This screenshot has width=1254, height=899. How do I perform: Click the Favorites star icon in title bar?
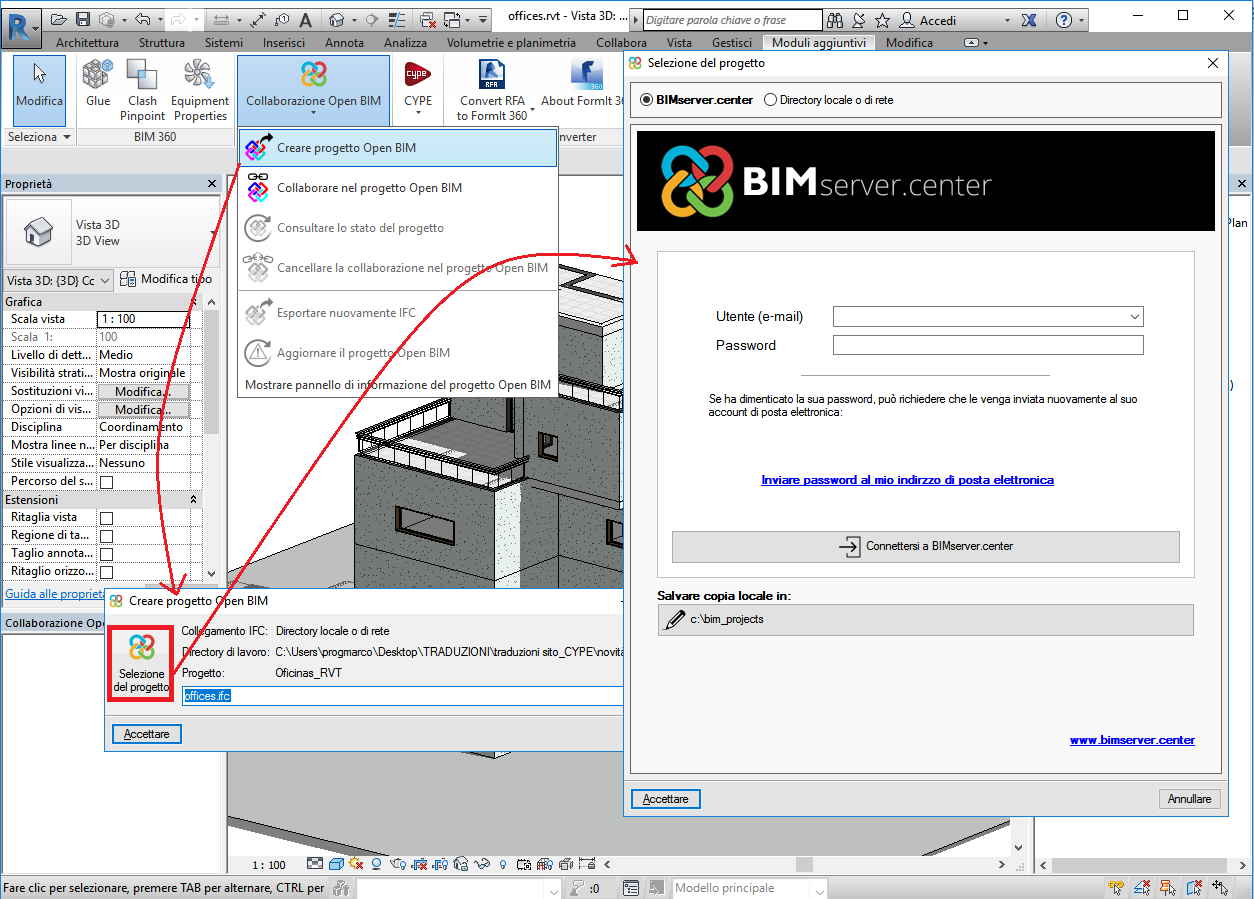pos(882,20)
